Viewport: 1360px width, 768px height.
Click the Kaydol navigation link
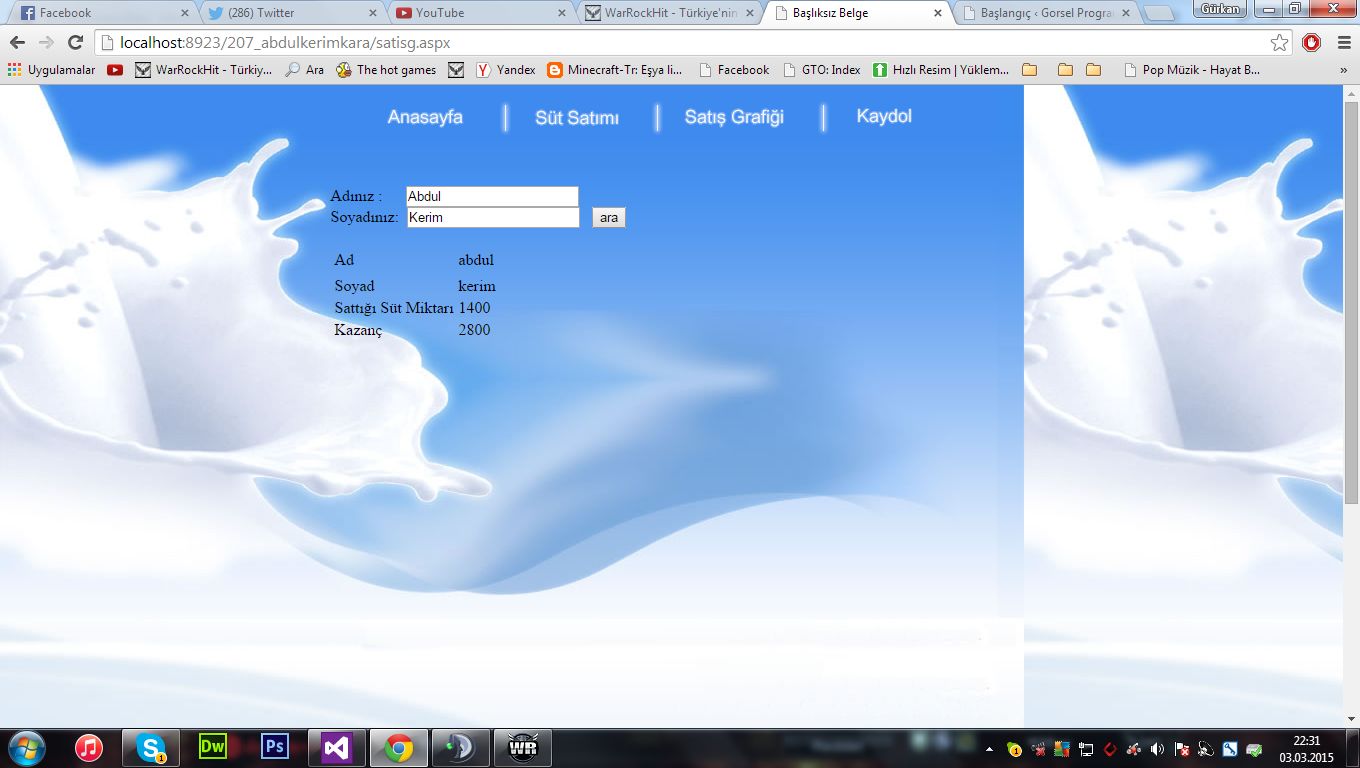(884, 116)
